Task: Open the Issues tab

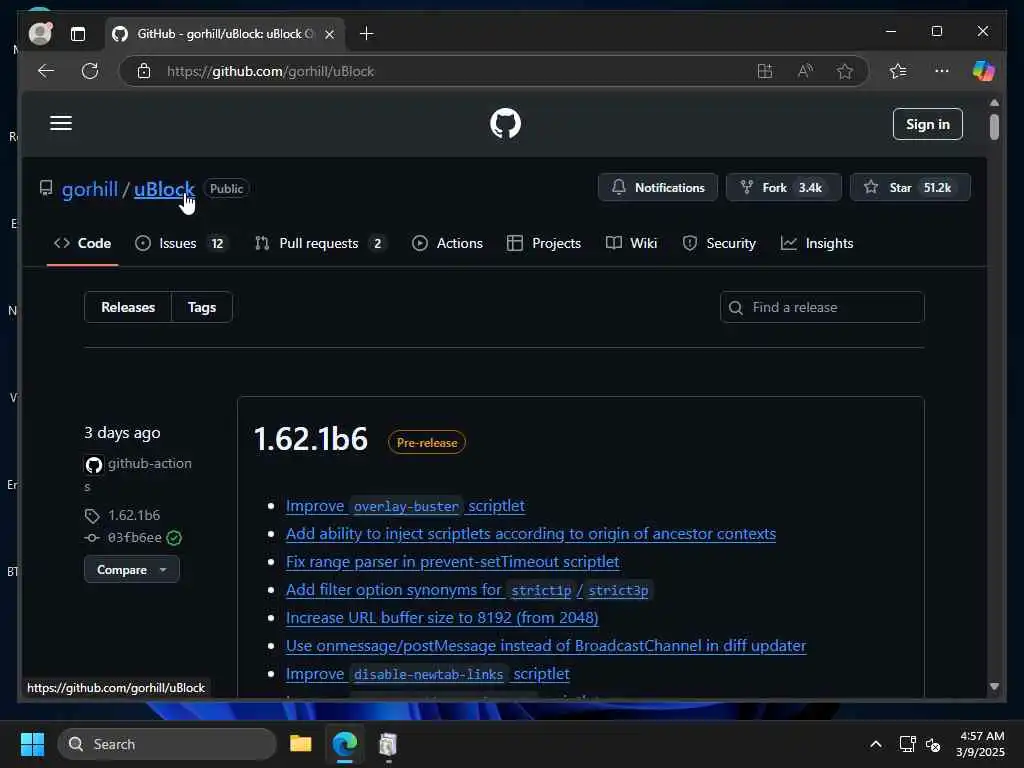Action: tap(180, 243)
